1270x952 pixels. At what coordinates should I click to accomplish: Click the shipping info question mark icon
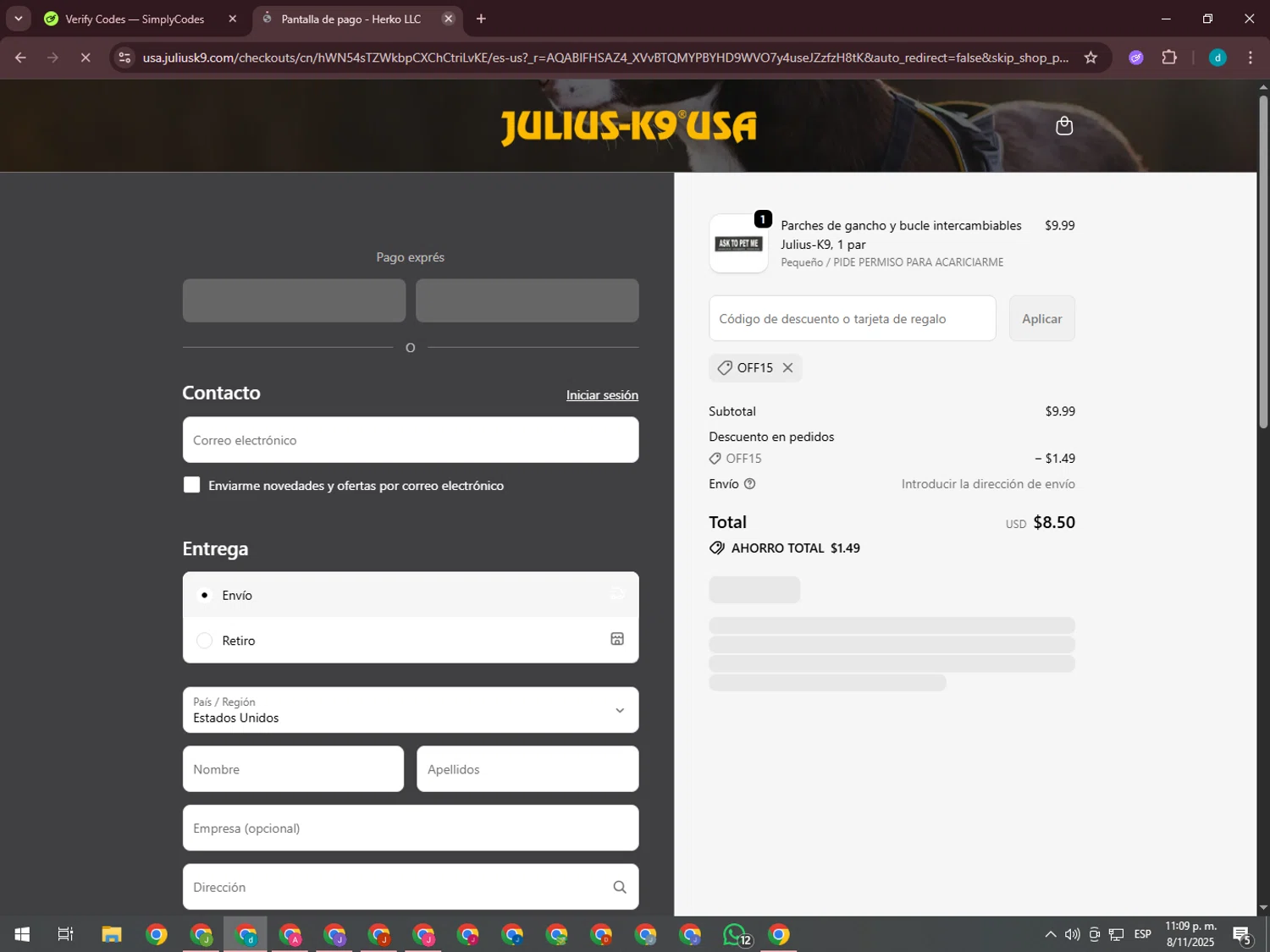point(749,484)
